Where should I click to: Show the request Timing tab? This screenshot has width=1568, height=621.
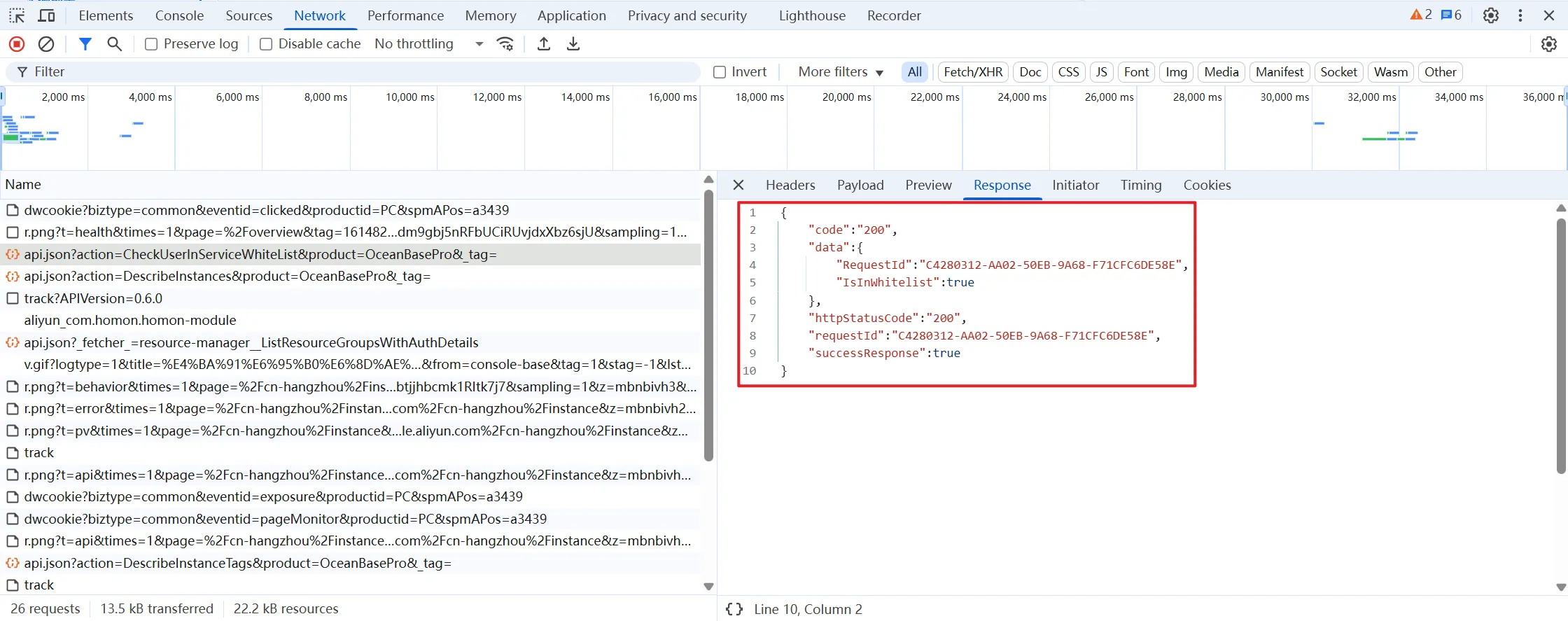tap(1141, 185)
